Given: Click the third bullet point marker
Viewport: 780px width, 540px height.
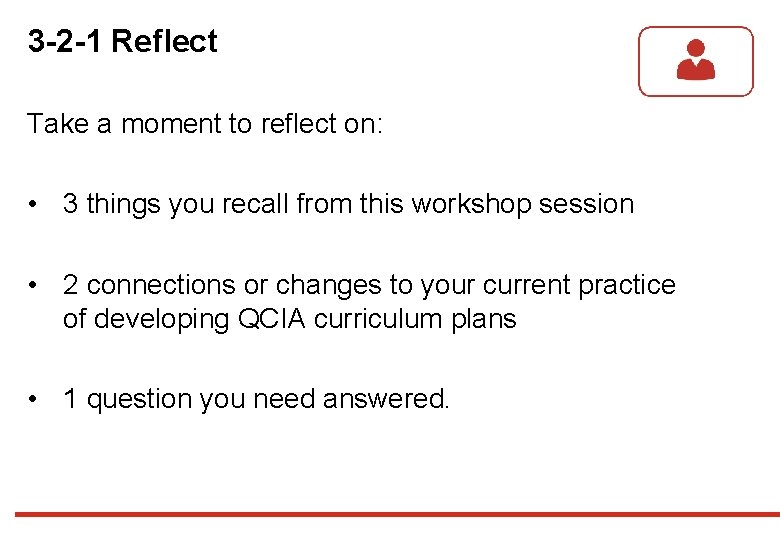Looking at the screenshot, I should (33, 399).
